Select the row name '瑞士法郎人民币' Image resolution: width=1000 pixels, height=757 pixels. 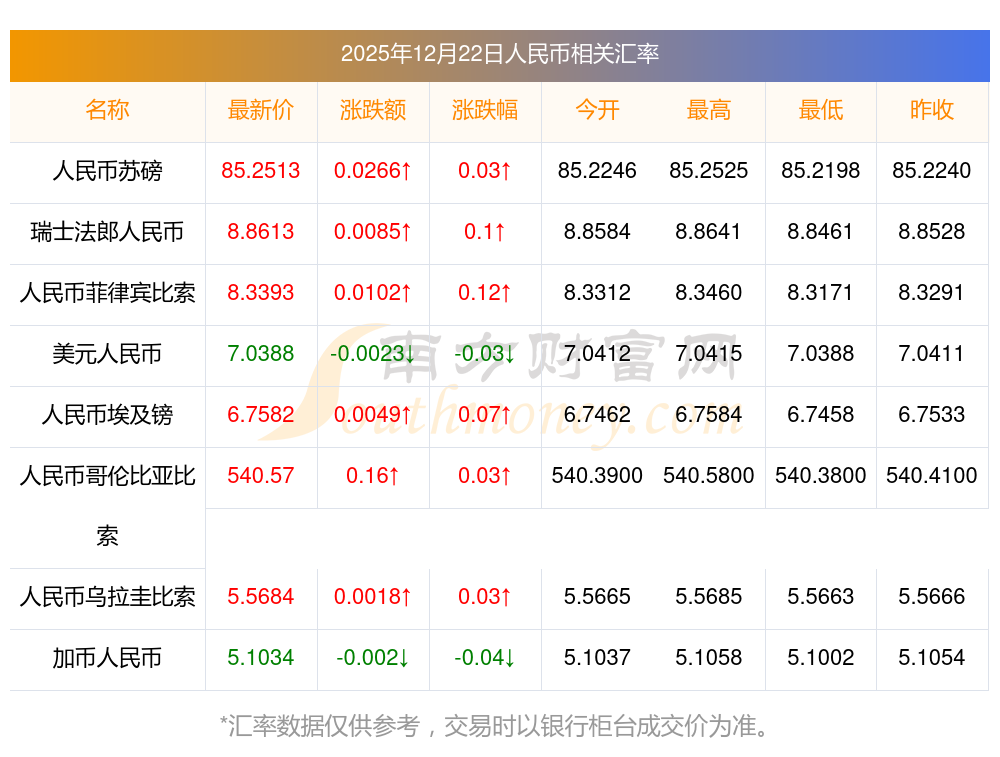click(107, 232)
